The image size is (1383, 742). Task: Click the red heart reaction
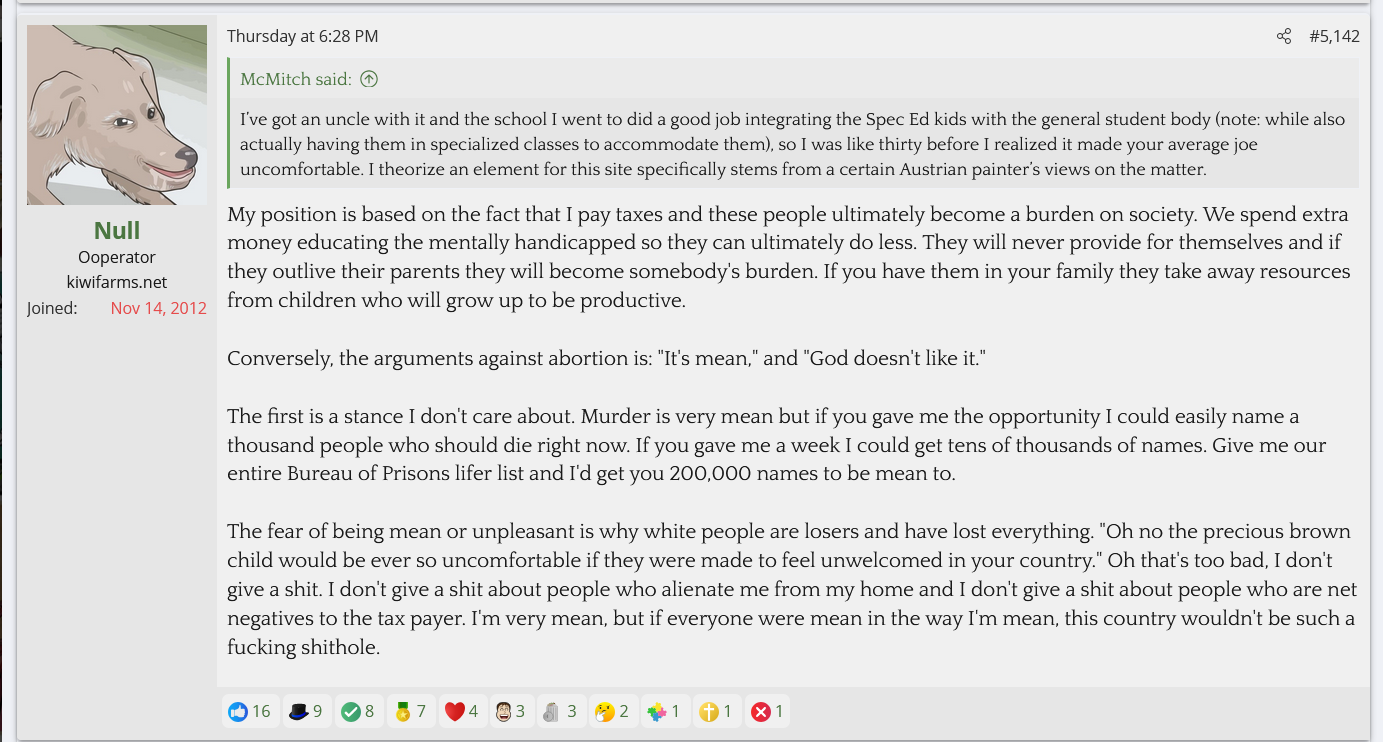tap(461, 712)
